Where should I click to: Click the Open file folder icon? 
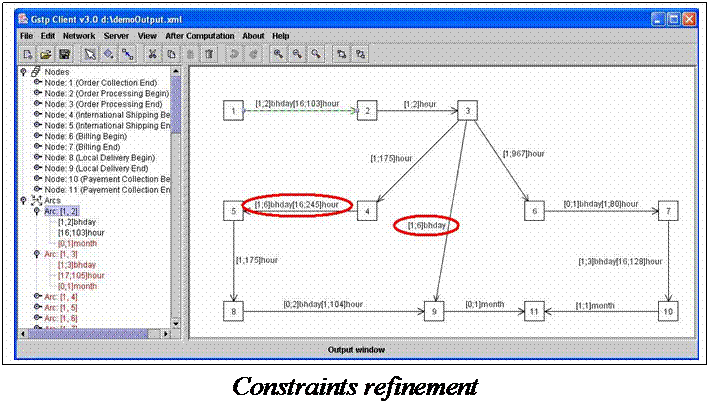click(46, 53)
